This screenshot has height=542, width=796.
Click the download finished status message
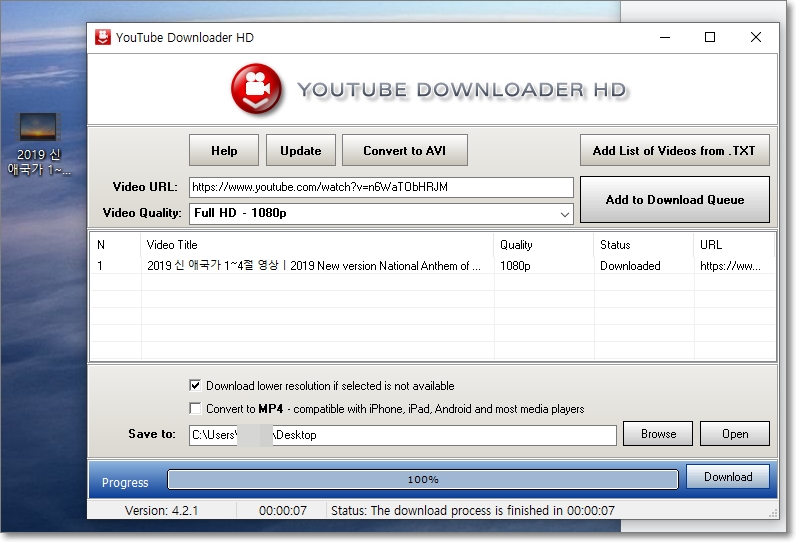pos(473,510)
